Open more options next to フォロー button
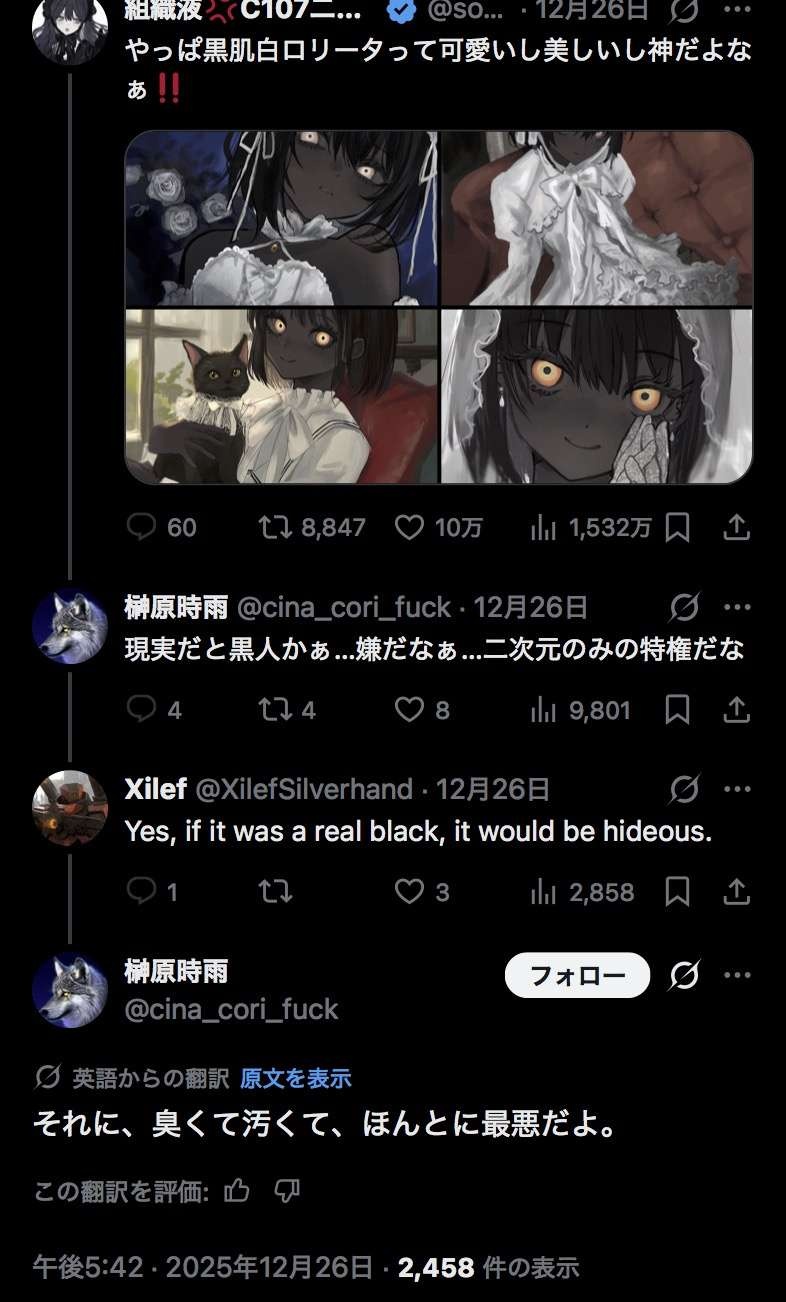786x1302 pixels. point(737,975)
